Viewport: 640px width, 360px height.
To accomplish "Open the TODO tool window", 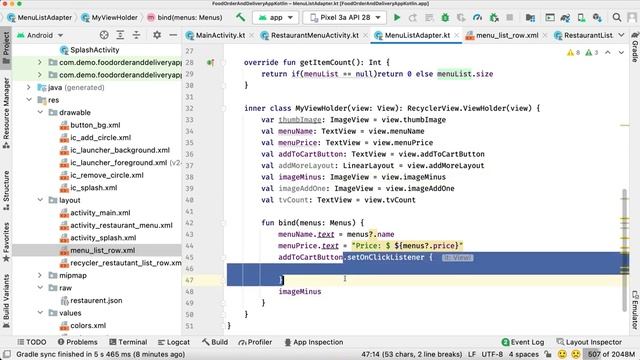I will point(32,342).
